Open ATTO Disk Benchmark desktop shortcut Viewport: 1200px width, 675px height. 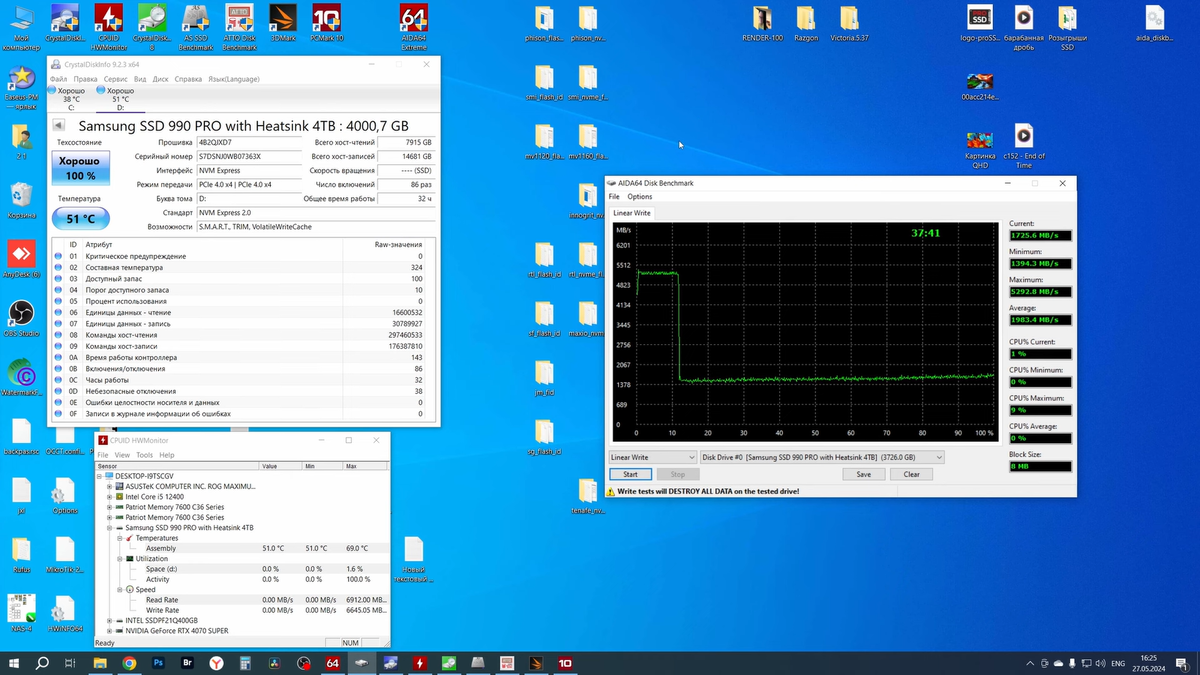[239, 27]
